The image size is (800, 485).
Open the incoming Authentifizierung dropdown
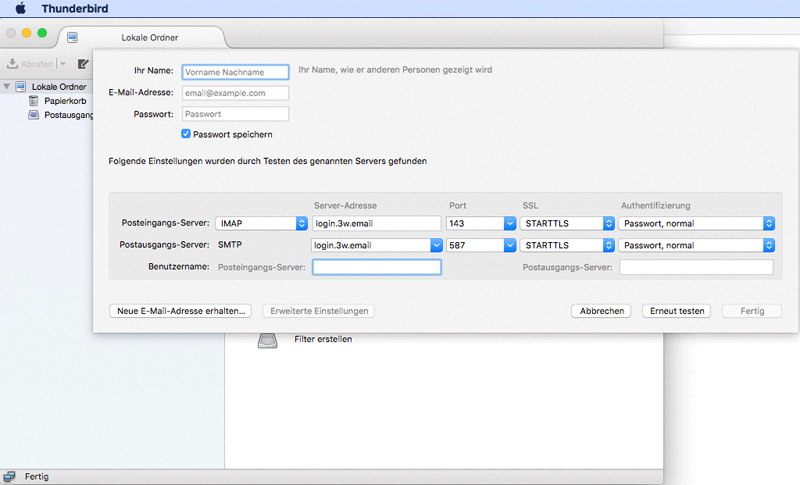697,223
